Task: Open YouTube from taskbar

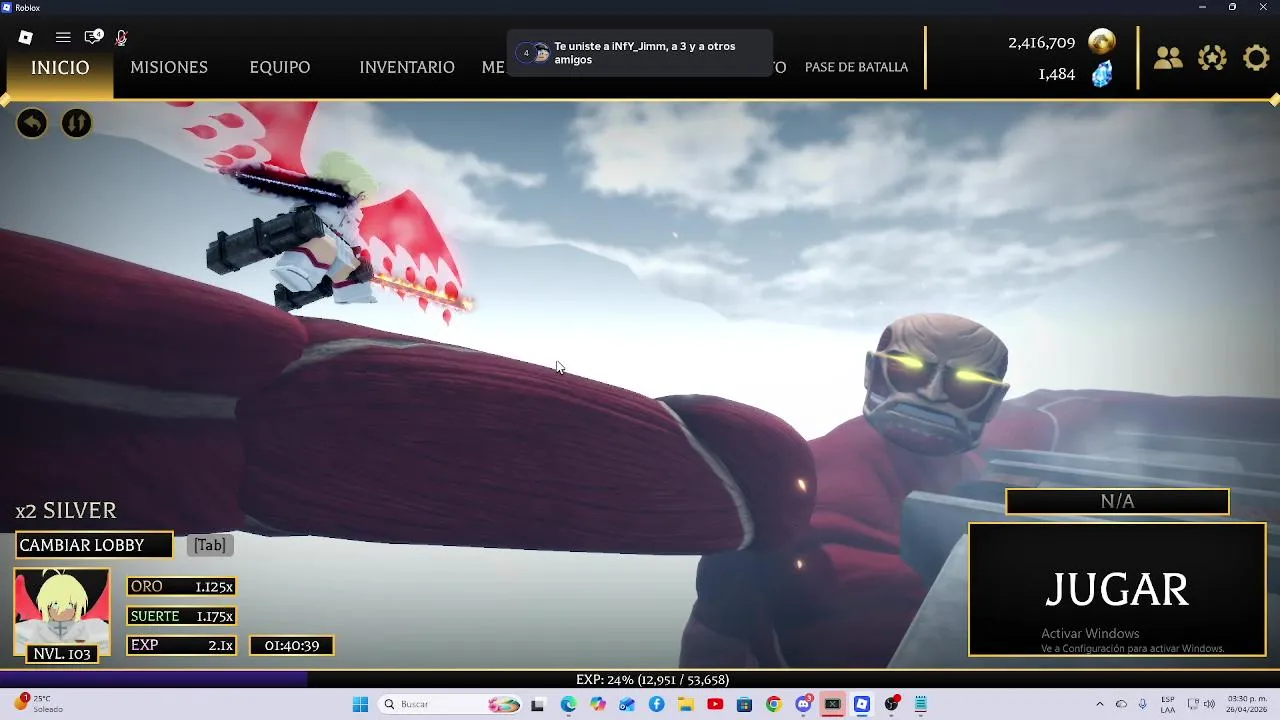Action: pyautogui.click(x=715, y=704)
